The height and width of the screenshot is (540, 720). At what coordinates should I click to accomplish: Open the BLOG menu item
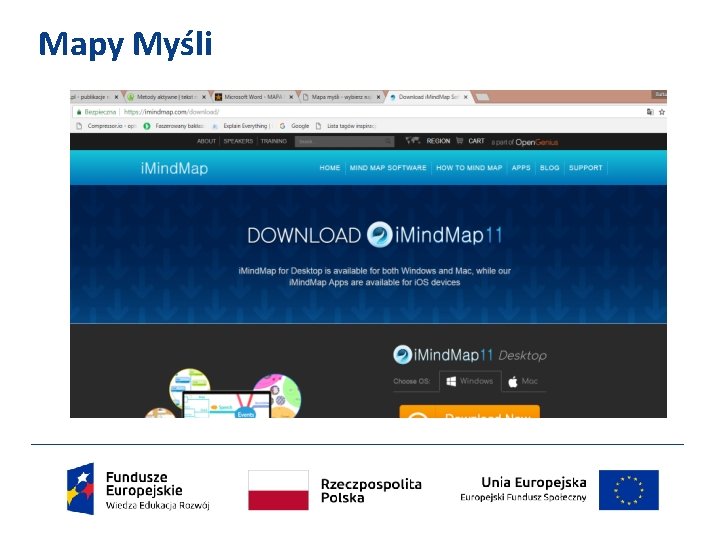pos(550,168)
